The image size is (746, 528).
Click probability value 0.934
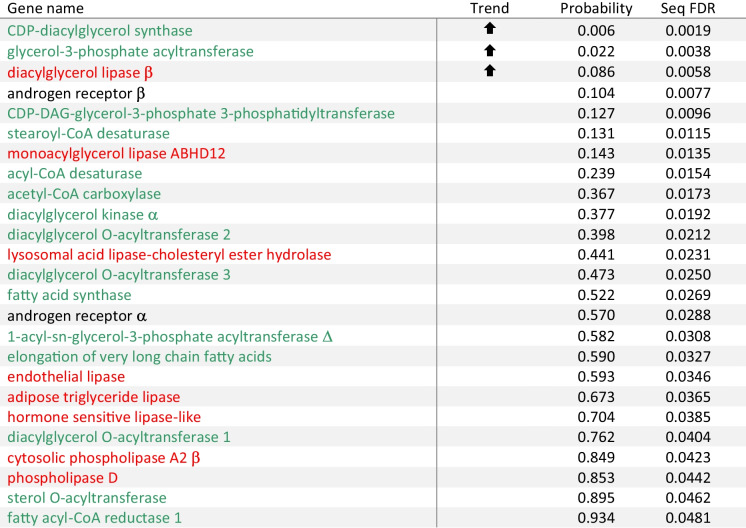pos(596,518)
